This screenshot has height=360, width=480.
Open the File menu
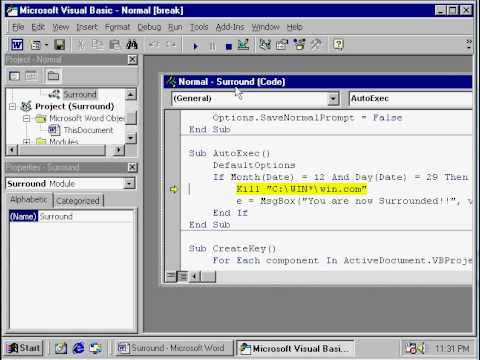tap(18, 27)
